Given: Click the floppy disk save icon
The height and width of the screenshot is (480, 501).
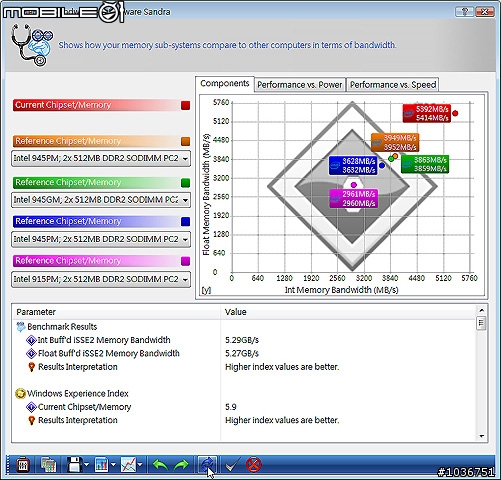Looking at the screenshot, I should click(75, 464).
